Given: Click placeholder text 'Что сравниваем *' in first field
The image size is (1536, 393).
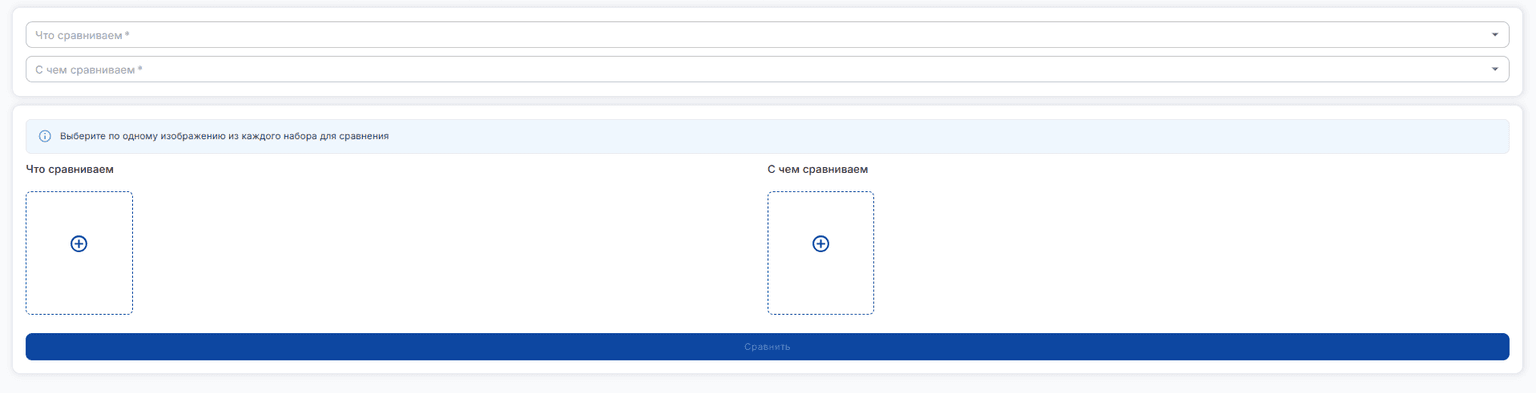Looking at the screenshot, I should pyautogui.click(x=83, y=35).
